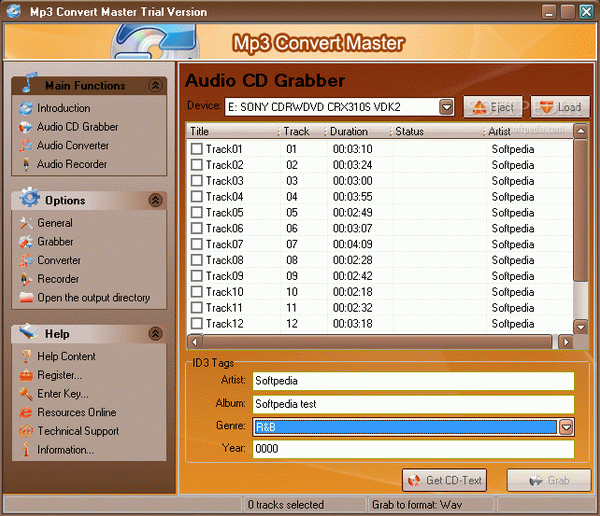Sort the track list by Title column

[x=233, y=132]
